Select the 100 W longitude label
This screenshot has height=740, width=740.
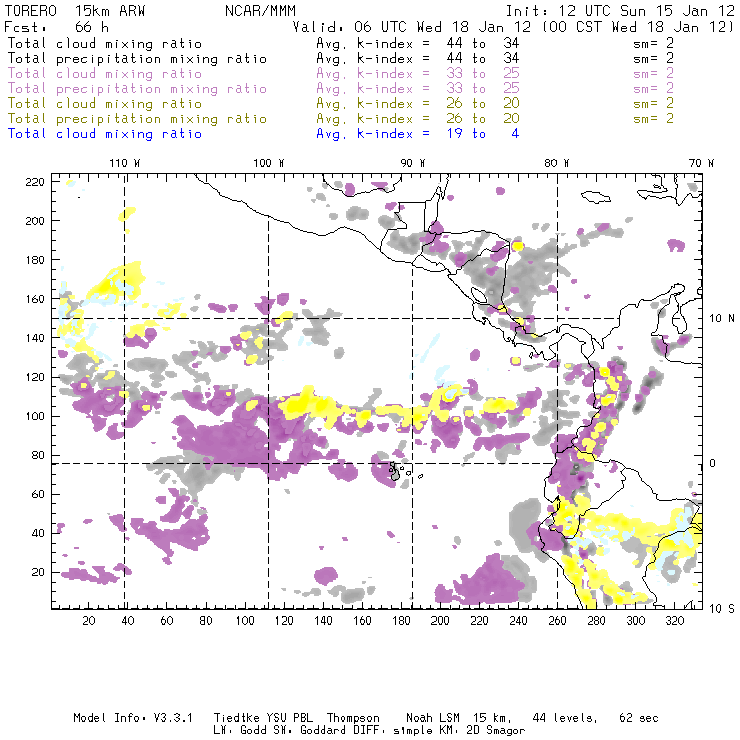pos(269,163)
